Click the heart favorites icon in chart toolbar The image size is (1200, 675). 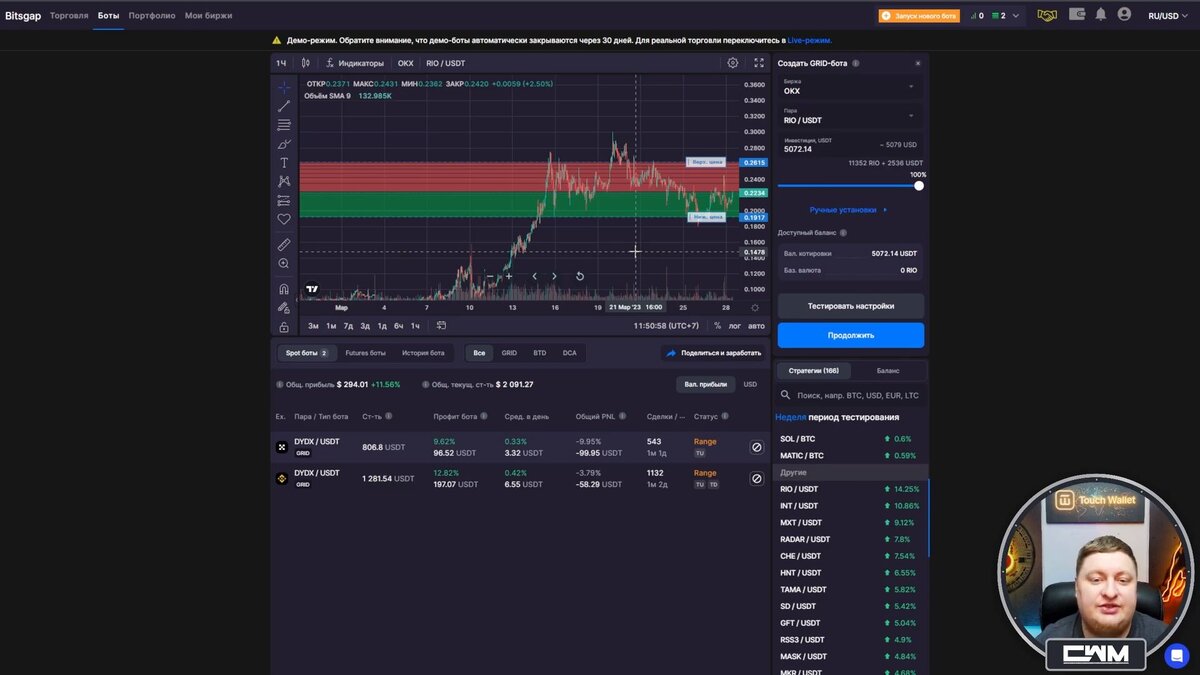click(284, 219)
